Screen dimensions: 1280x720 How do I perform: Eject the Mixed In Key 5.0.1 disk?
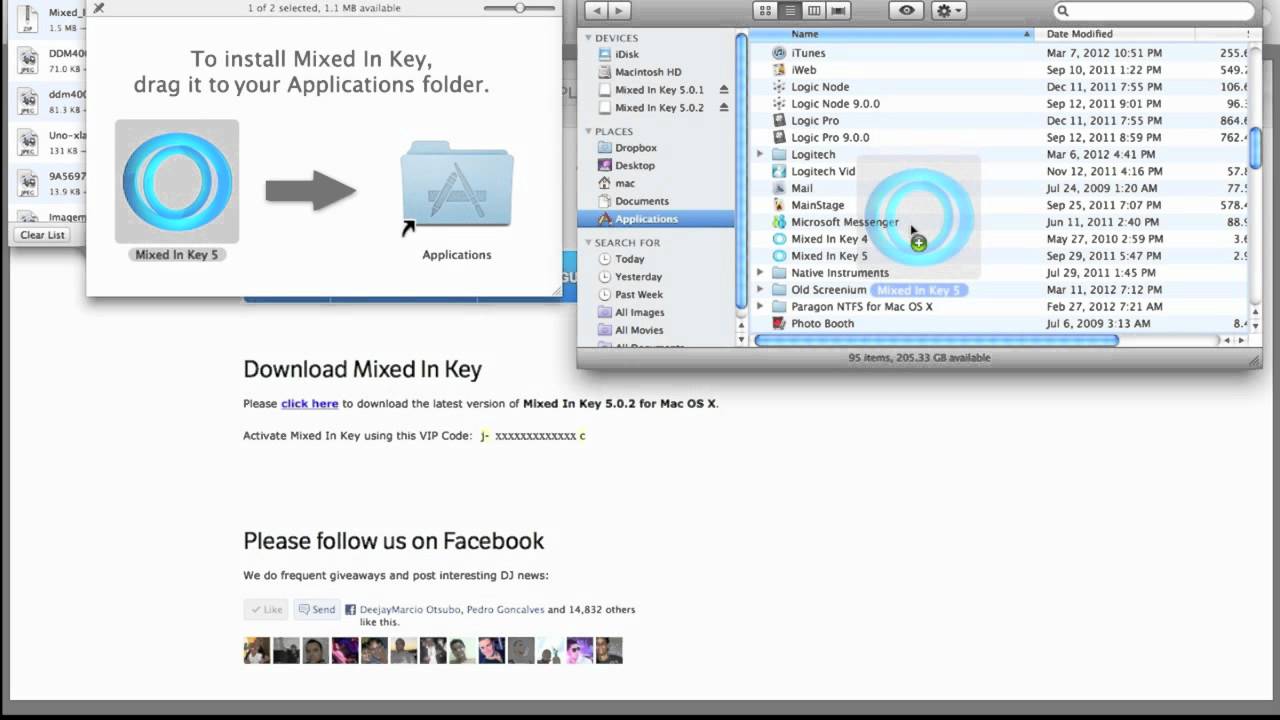click(x=724, y=90)
